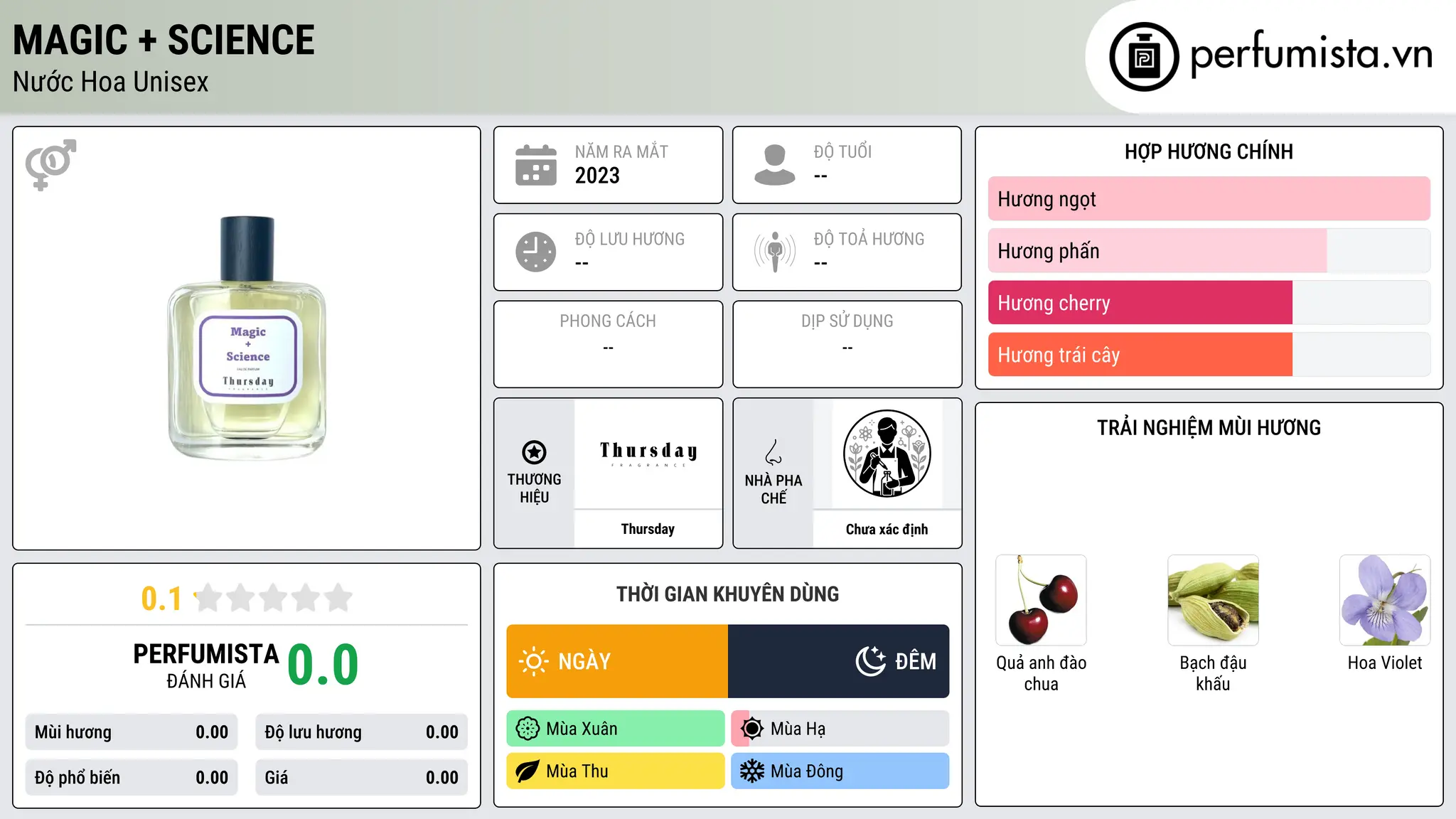1456x819 pixels.
Task: Open the Quả anh đào chua cherry image
Action: (x=1041, y=600)
